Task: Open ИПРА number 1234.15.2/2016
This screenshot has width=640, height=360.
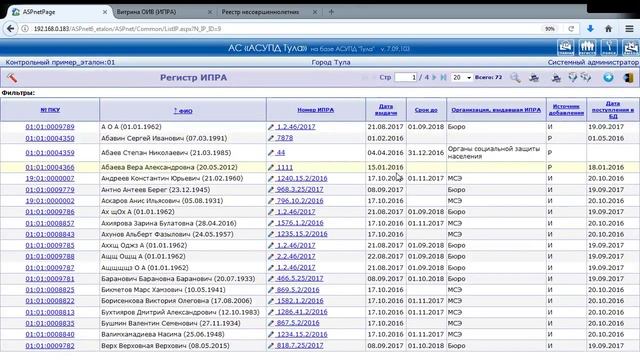Action: point(302,334)
